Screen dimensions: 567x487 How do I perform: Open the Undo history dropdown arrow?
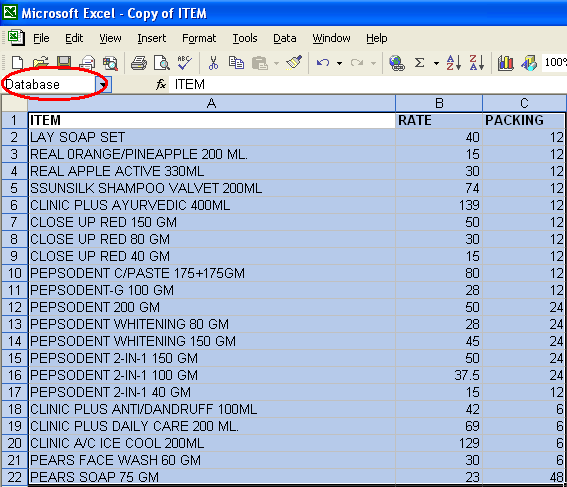click(339, 63)
